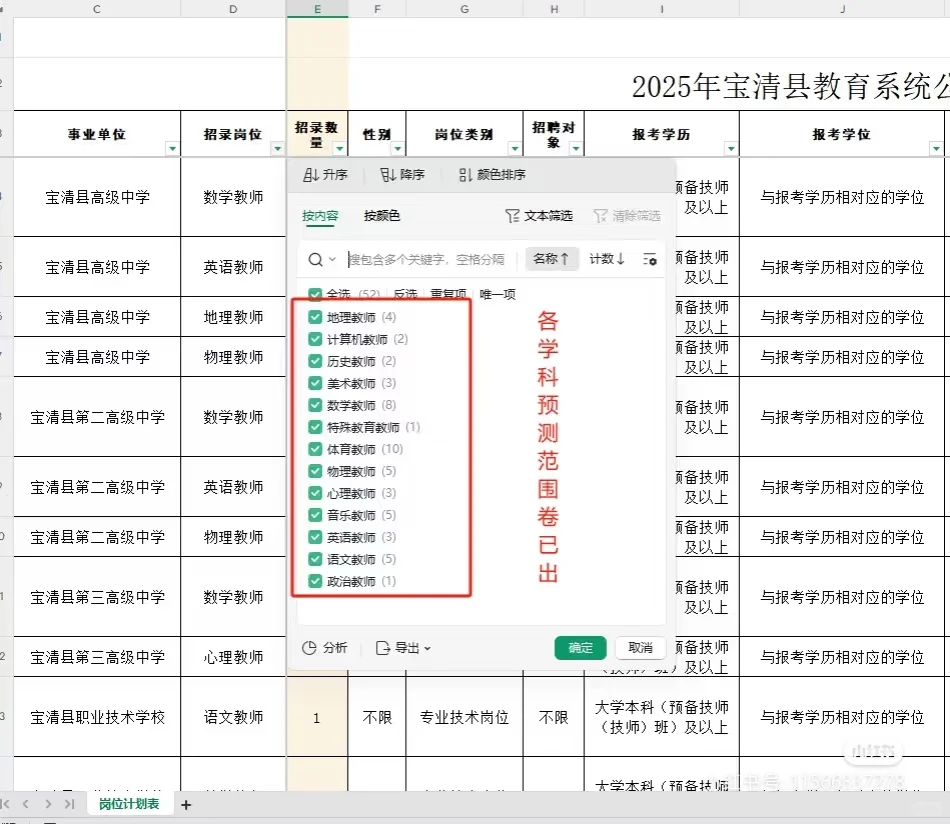Select the 岗位计划表 sheet tab

point(130,804)
